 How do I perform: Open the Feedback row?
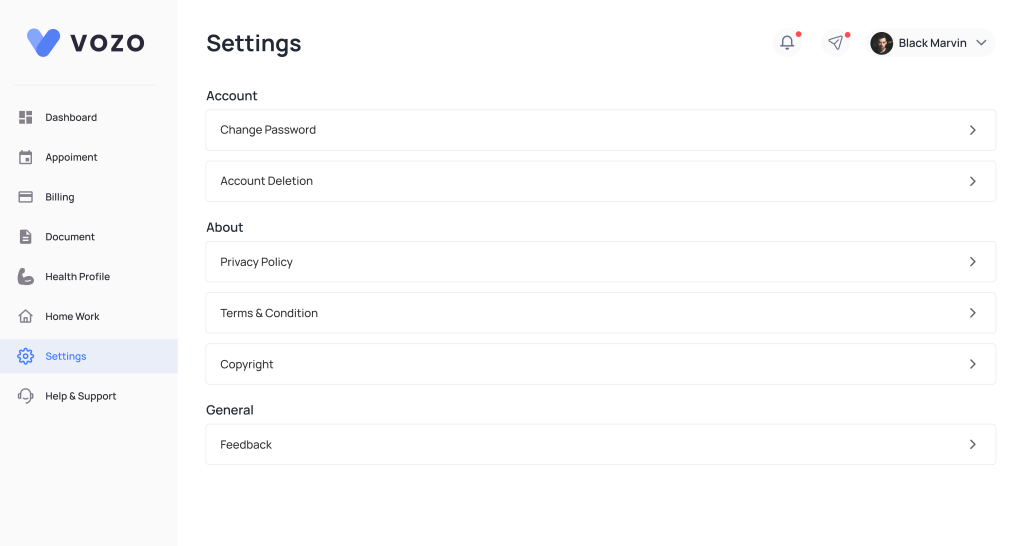[600, 445]
